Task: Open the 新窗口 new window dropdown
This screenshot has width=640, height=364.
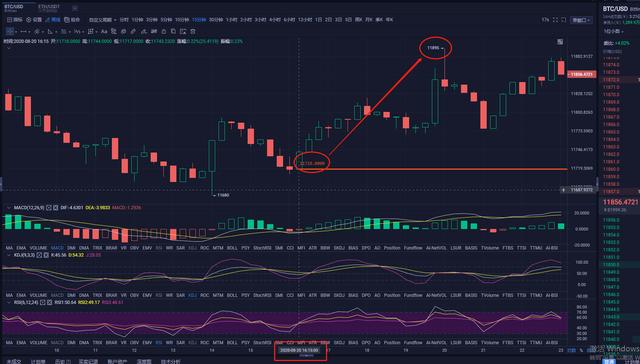Action: (x=581, y=20)
